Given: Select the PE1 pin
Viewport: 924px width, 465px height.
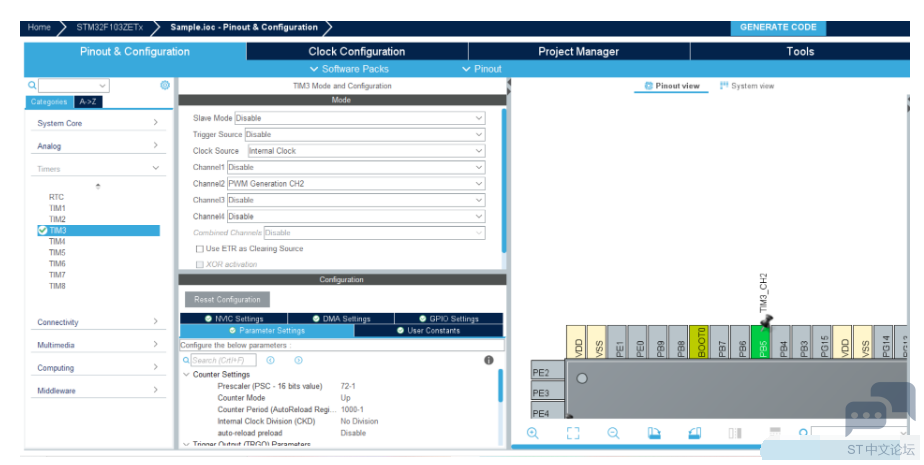Looking at the screenshot, I should coord(619,341).
